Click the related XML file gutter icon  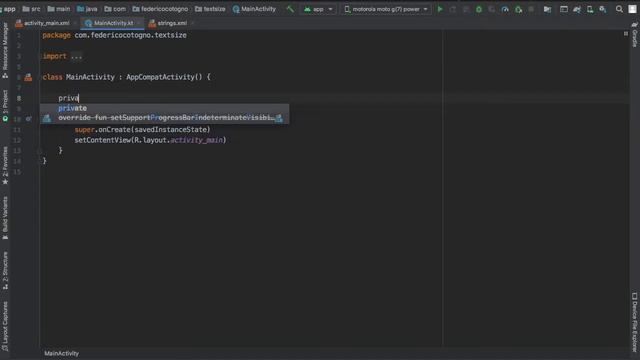(x=28, y=77)
